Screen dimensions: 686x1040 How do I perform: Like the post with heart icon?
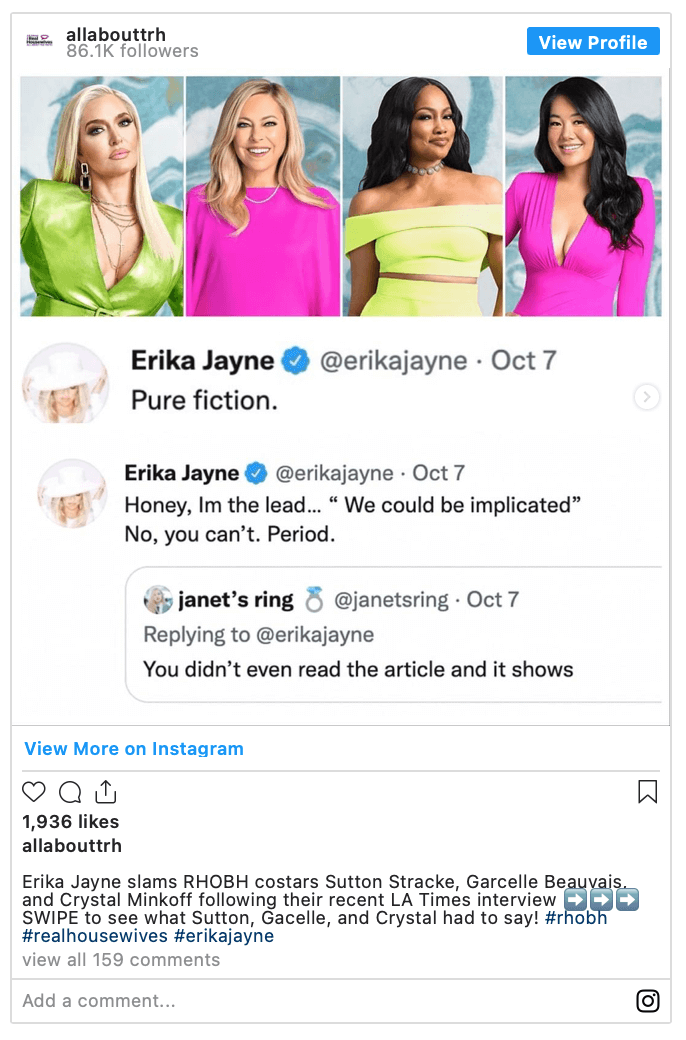click(x=34, y=791)
